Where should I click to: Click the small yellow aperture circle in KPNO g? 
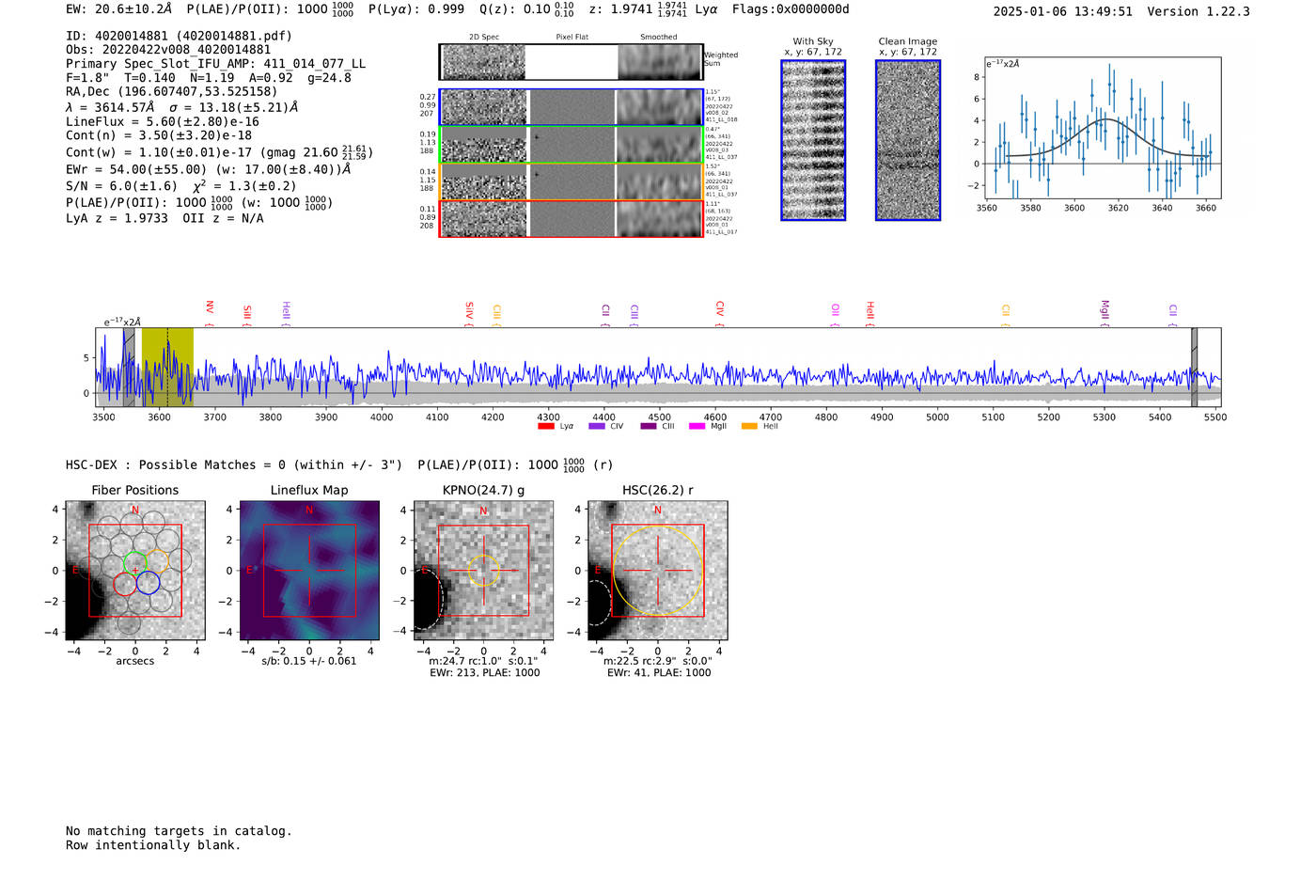483,570
